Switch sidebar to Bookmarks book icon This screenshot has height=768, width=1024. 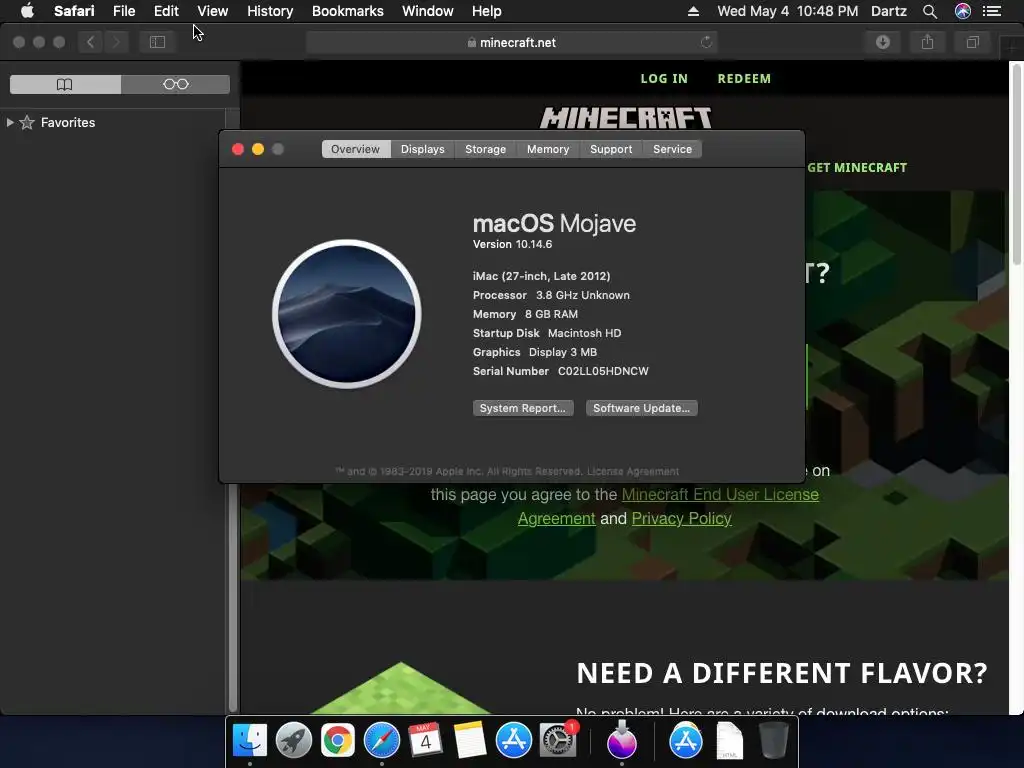pos(65,84)
